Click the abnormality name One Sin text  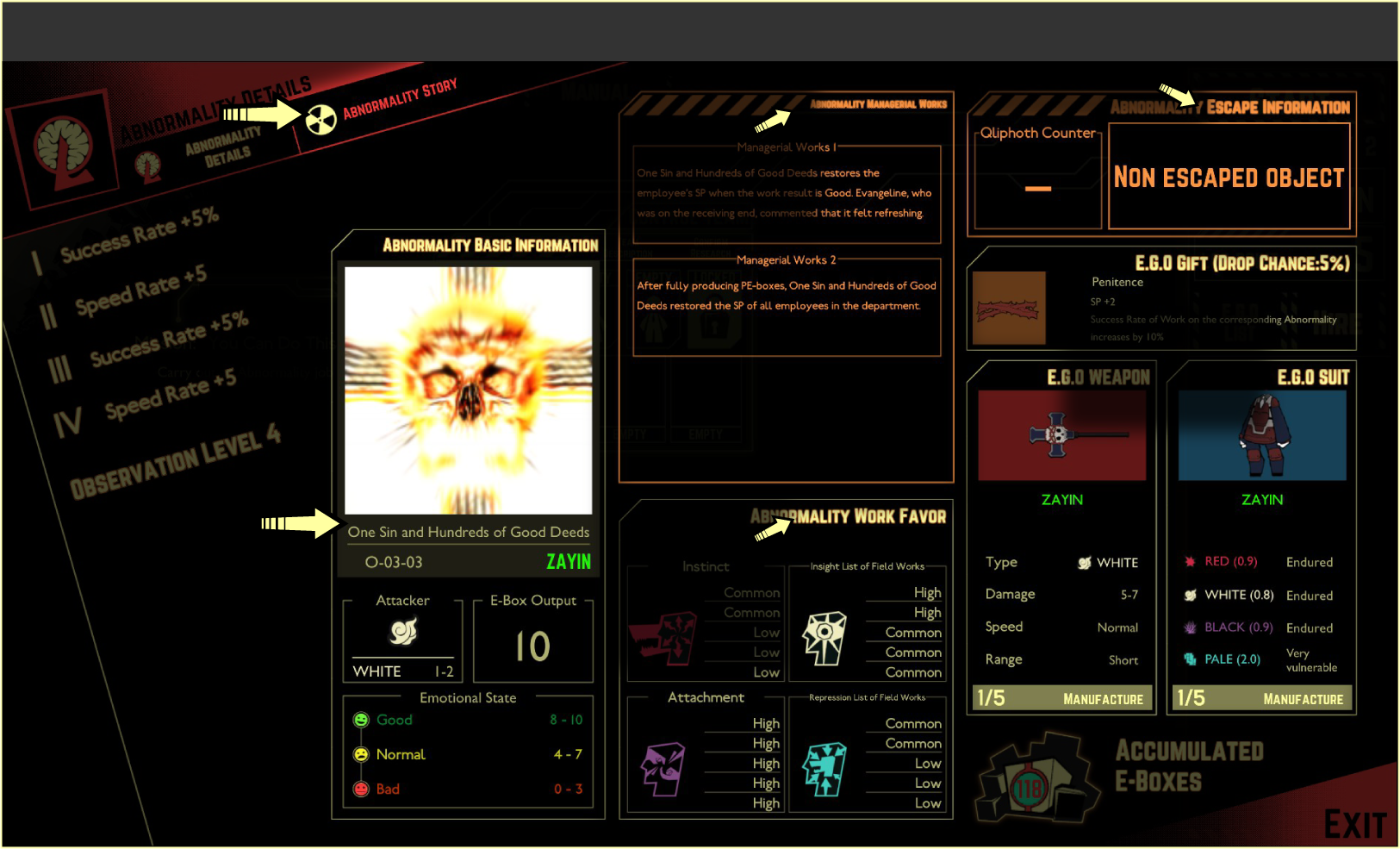pos(469,532)
